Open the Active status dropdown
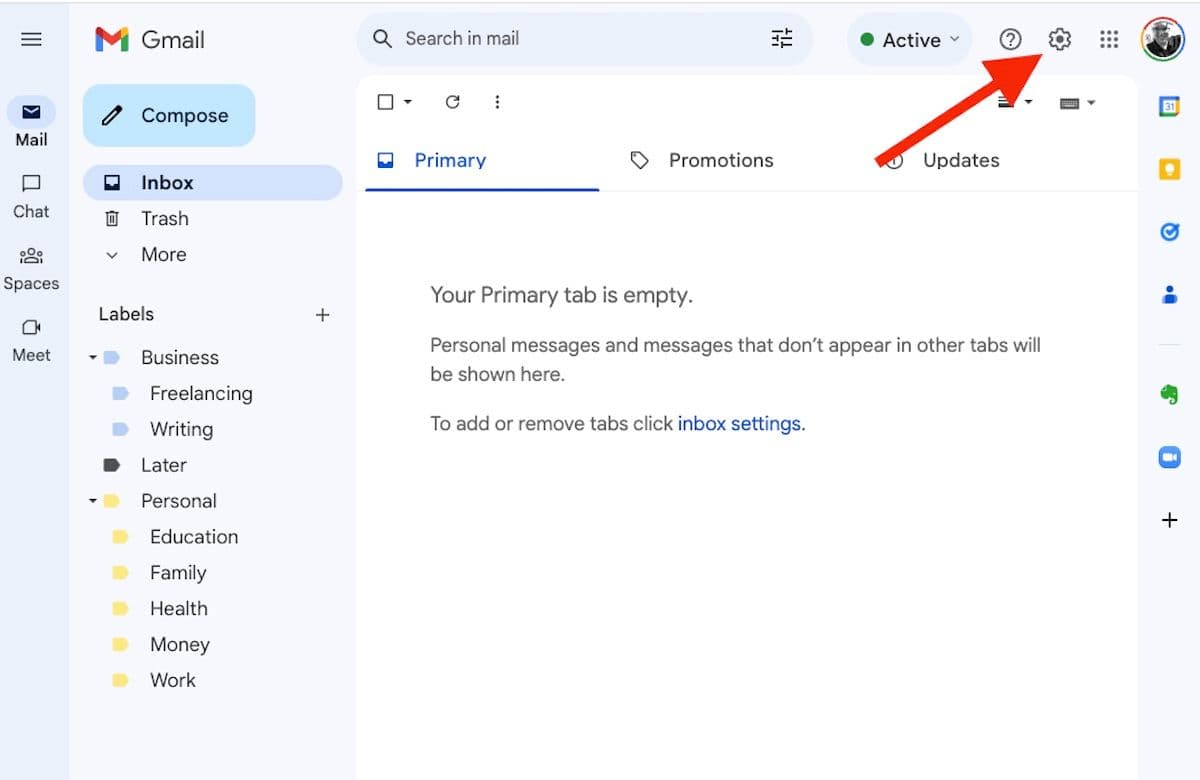Screen dimensions: 1200x780 908,39
